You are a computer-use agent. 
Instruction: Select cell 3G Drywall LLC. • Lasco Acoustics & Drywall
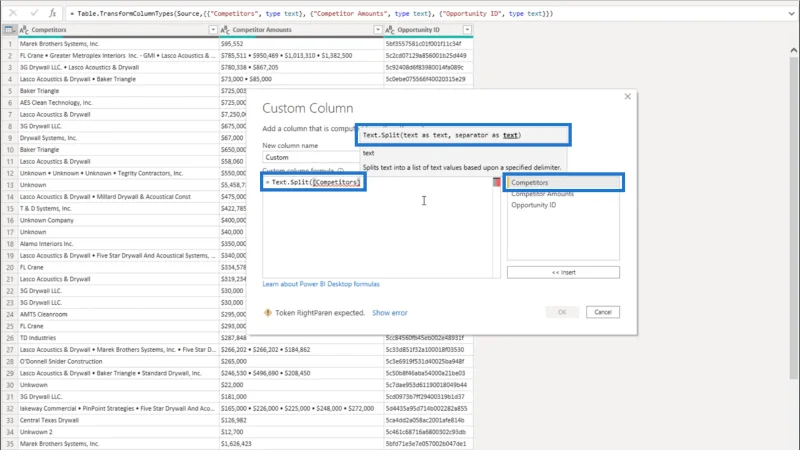pyautogui.click(x=118, y=67)
